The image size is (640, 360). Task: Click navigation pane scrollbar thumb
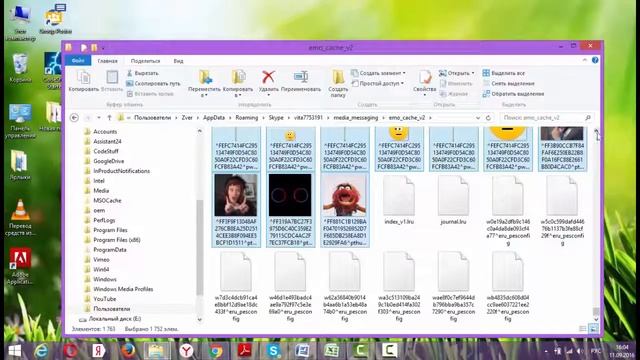click(200, 247)
